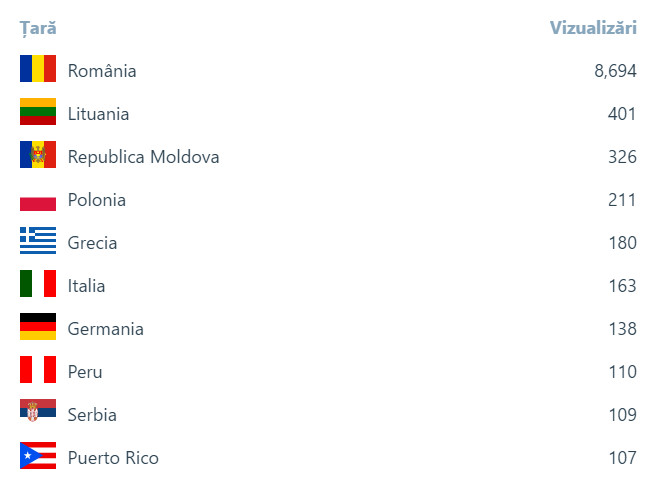
Task: Click the Peru flag icon
Action: pyautogui.click(x=38, y=370)
